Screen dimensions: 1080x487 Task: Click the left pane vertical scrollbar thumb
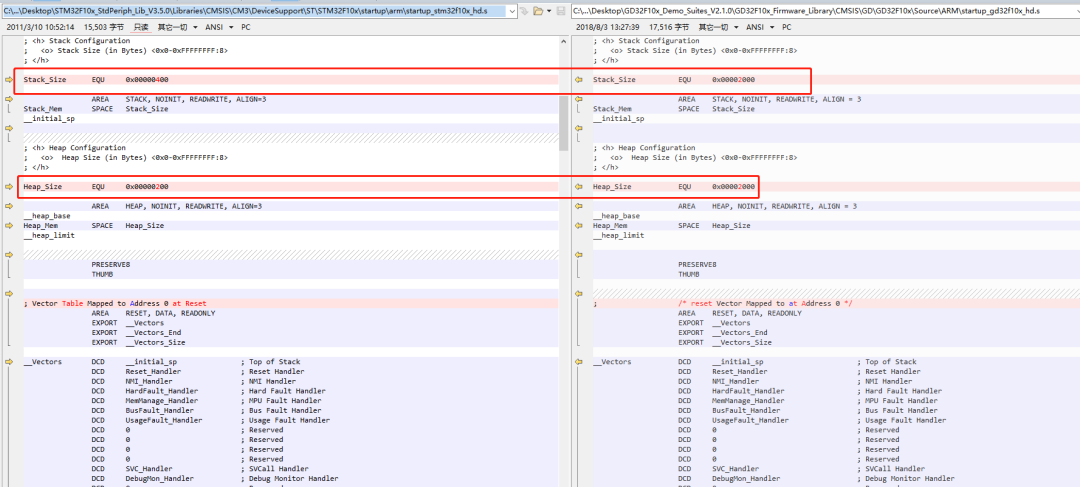click(563, 123)
